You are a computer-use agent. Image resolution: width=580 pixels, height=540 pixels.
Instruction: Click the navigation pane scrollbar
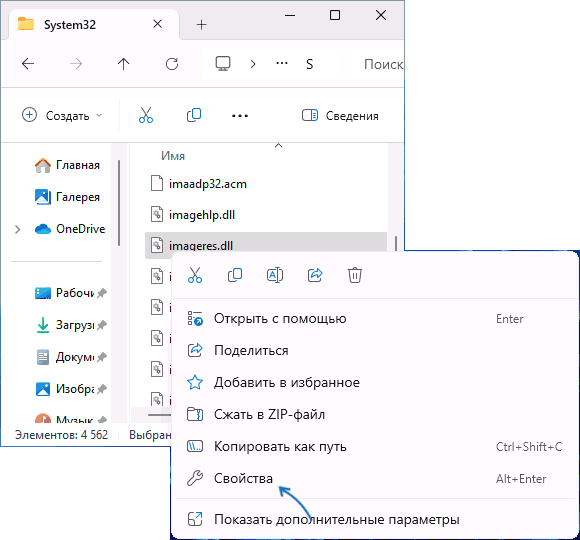pyautogui.click(x=119, y=203)
